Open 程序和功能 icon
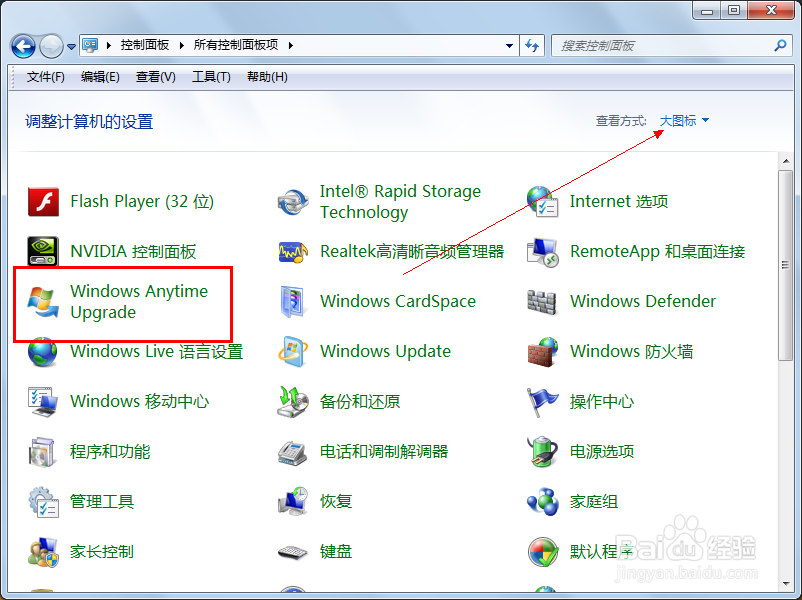802x600 pixels. [42, 452]
